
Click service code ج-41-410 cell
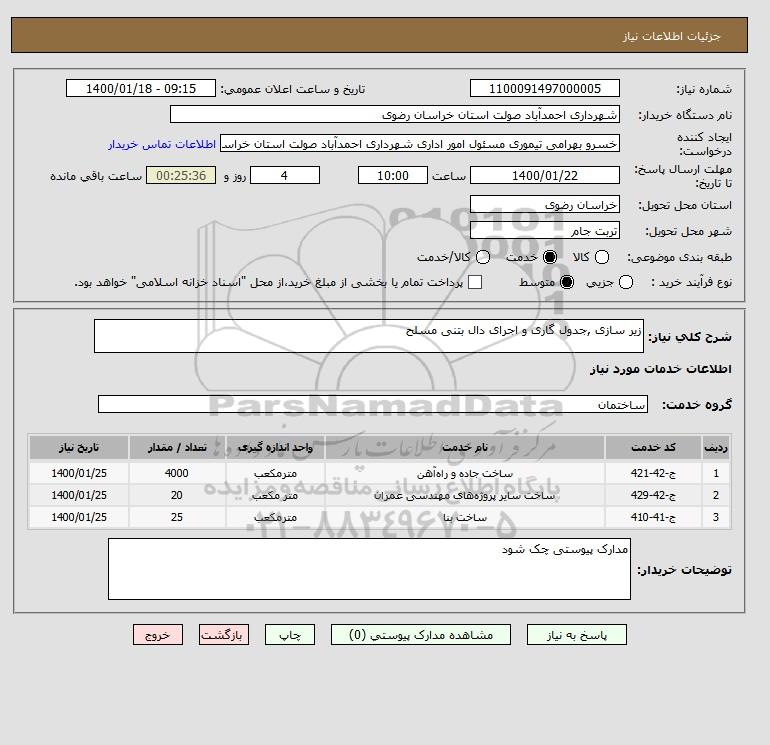[653, 517]
